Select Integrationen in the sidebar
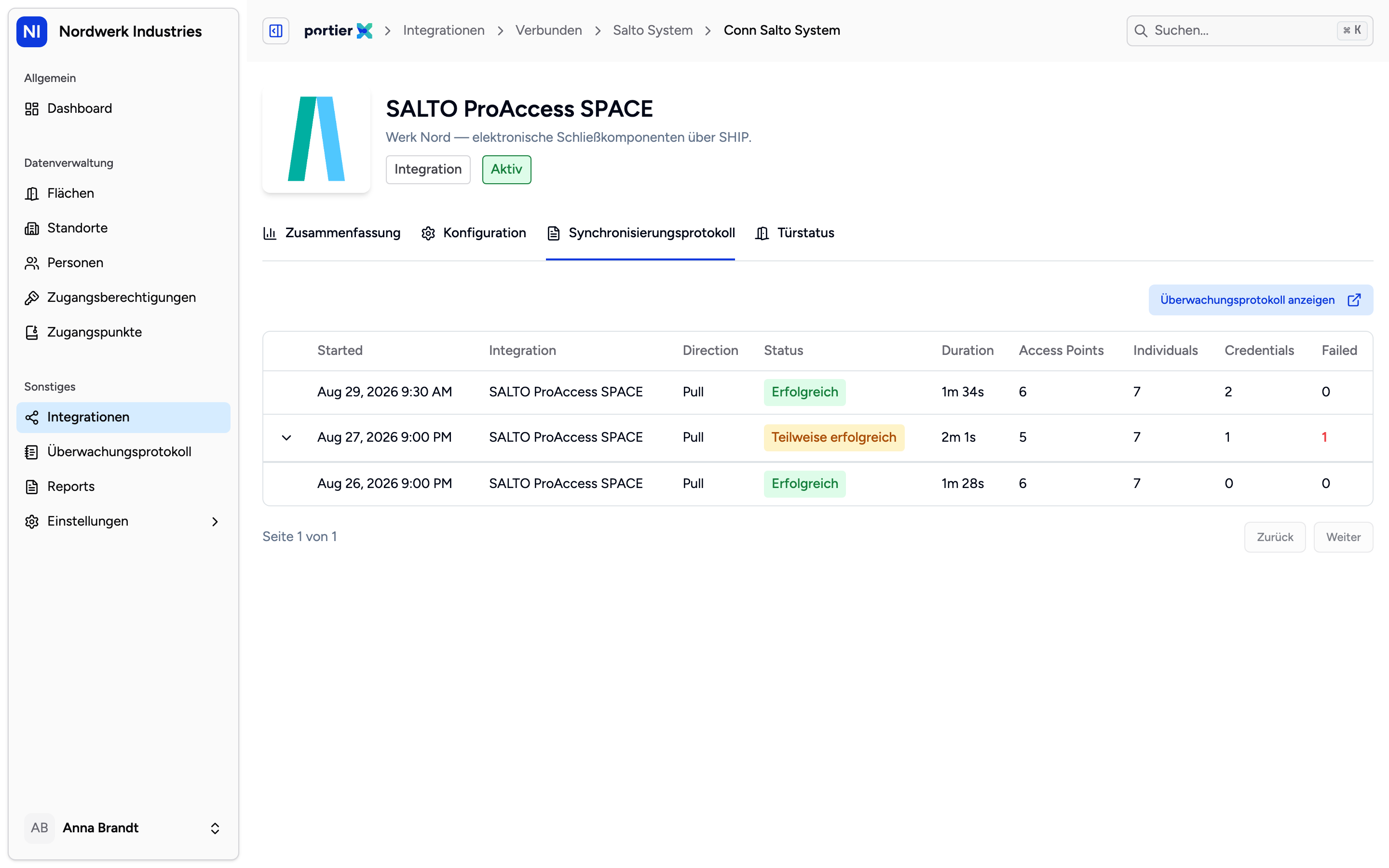 click(123, 417)
